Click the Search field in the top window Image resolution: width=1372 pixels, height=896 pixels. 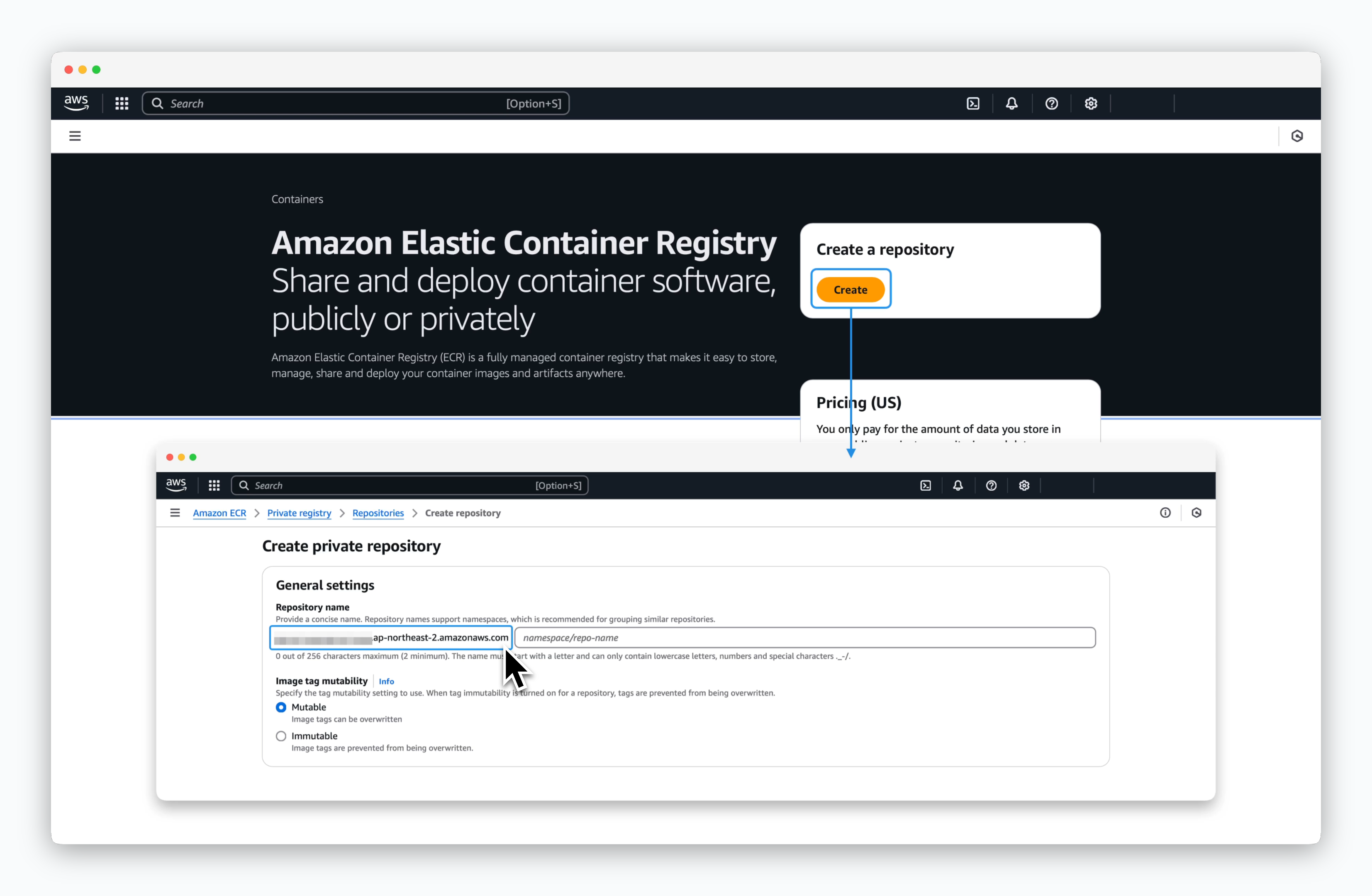coord(356,104)
